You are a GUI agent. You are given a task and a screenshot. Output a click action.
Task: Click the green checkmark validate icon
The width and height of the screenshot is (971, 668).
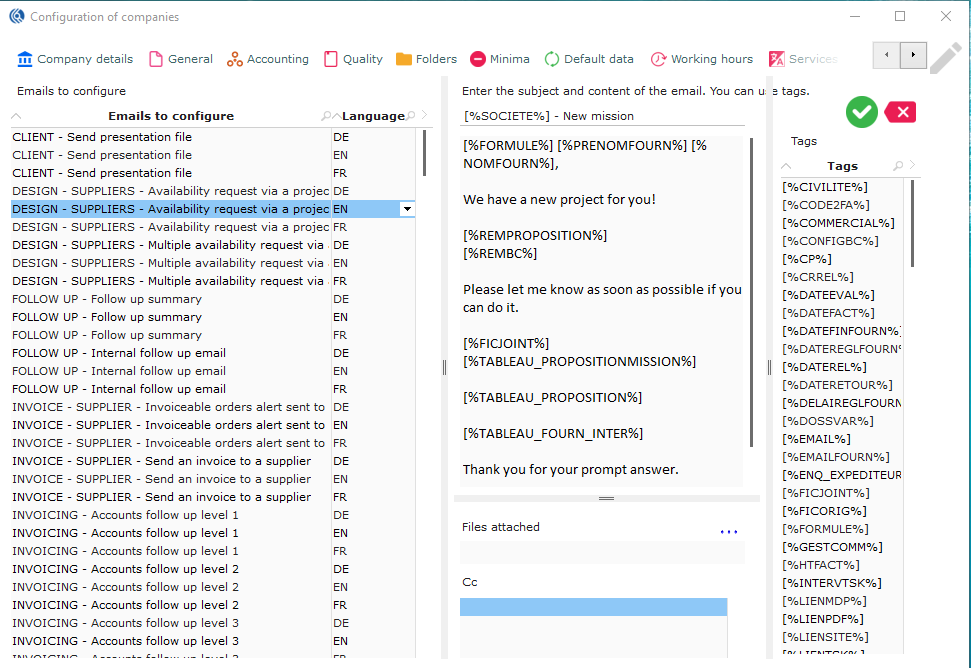point(861,112)
